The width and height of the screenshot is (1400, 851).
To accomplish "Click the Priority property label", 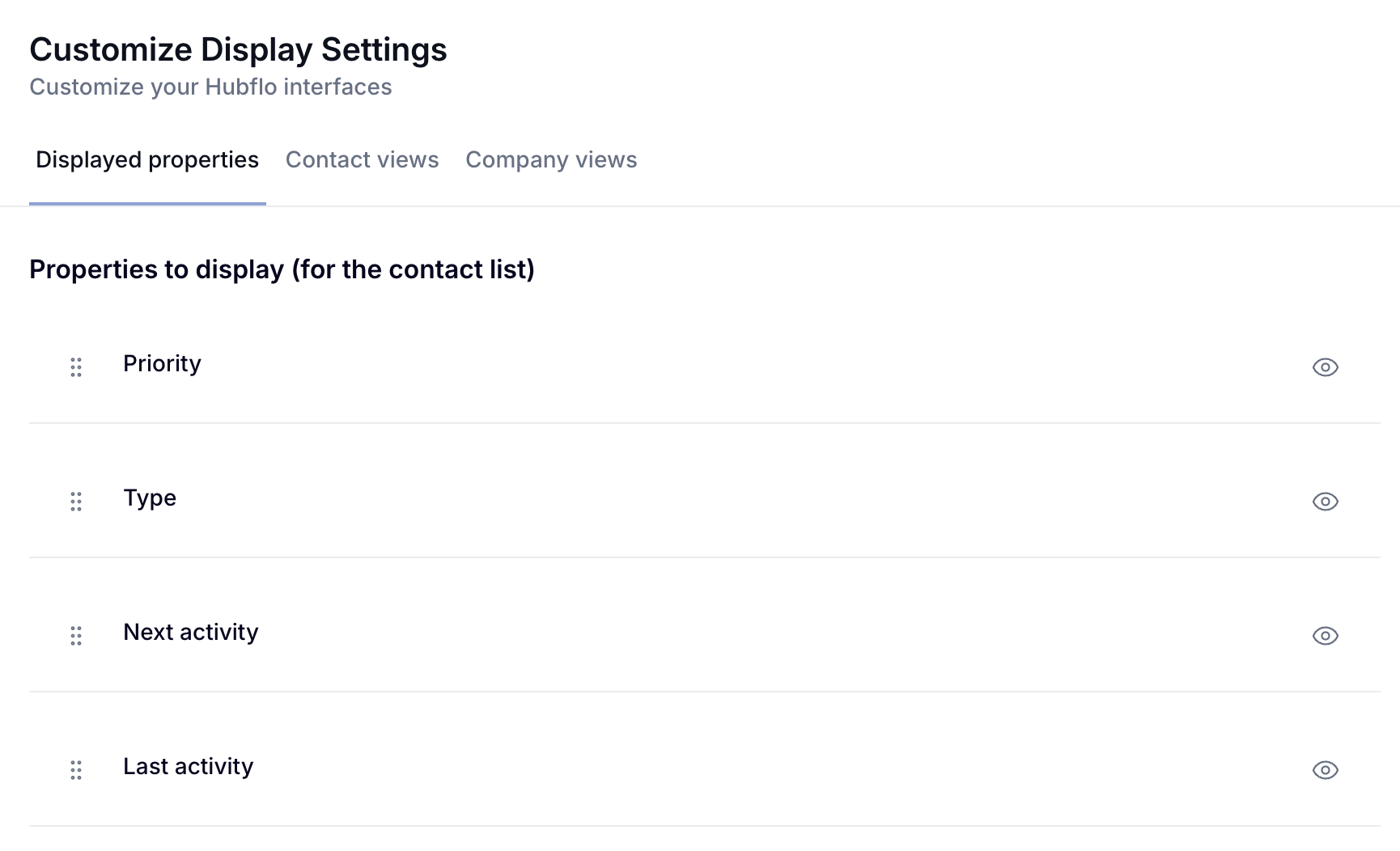I will 162,364.
